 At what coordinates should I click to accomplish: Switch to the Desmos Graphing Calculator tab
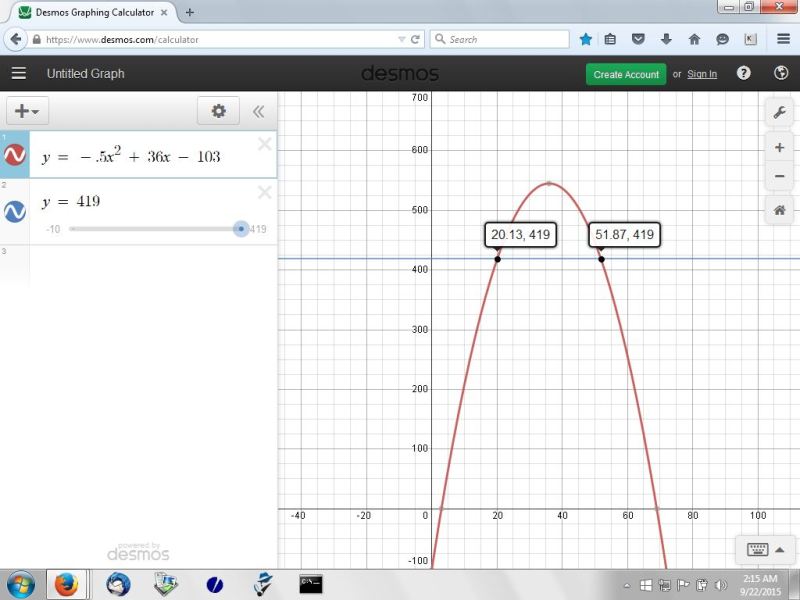[x=94, y=12]
